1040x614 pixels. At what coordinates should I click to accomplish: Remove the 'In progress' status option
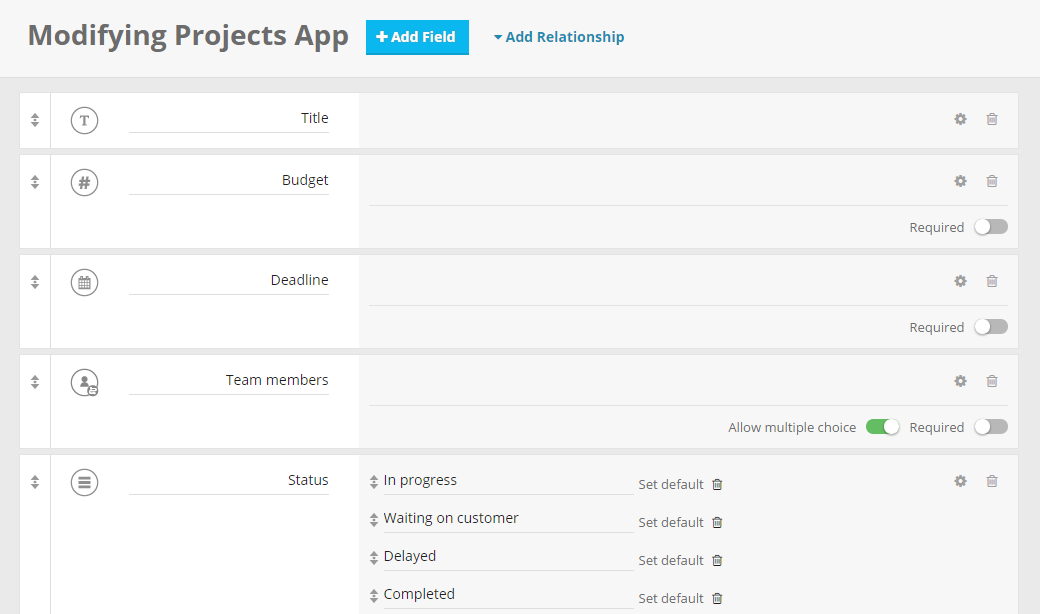coord(717,485)
